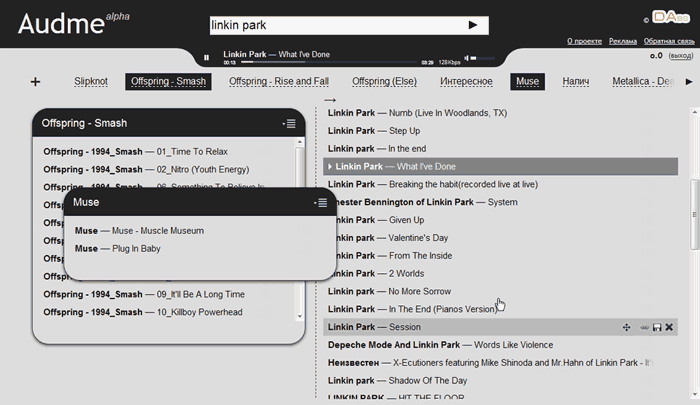Open the О проекте link
Viewport: 700px width, 405px height.
tap(582, 41)
